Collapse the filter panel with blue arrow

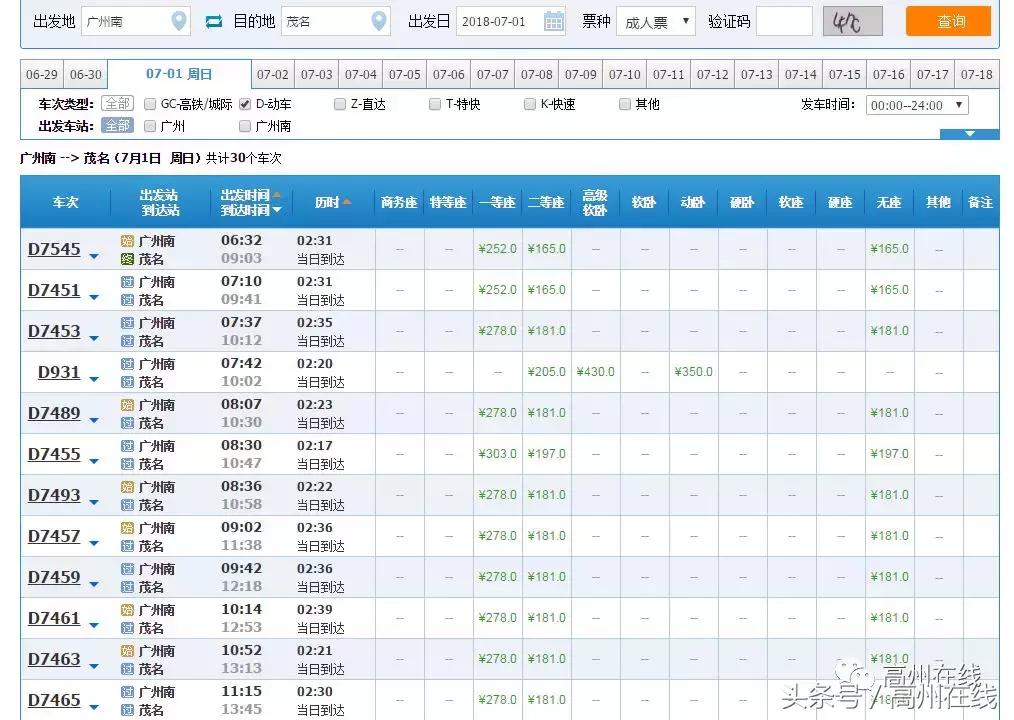tap(967, 134)
